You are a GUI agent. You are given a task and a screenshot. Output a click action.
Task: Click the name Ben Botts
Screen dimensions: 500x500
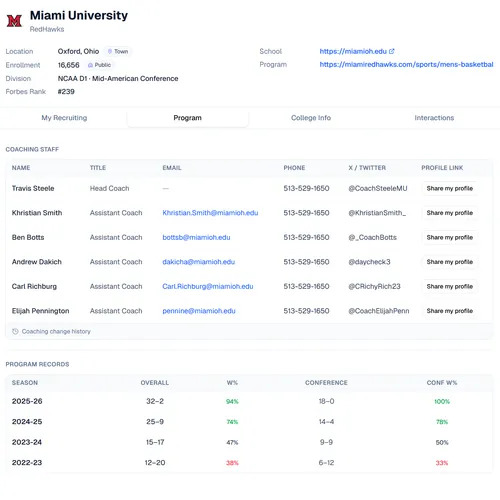pyautogui.click(x=28, y=237)
